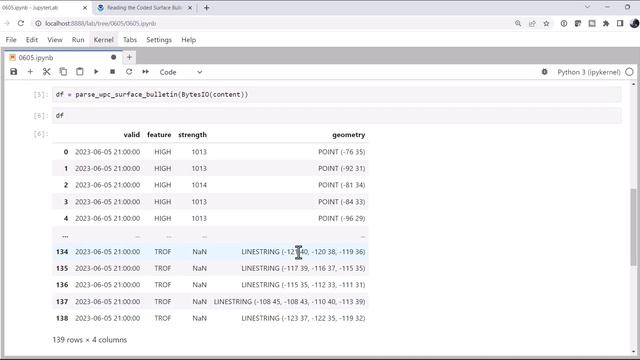This screenshot has width=640, height=360.
Task: Open the Help menu
Action: (189, 40)
